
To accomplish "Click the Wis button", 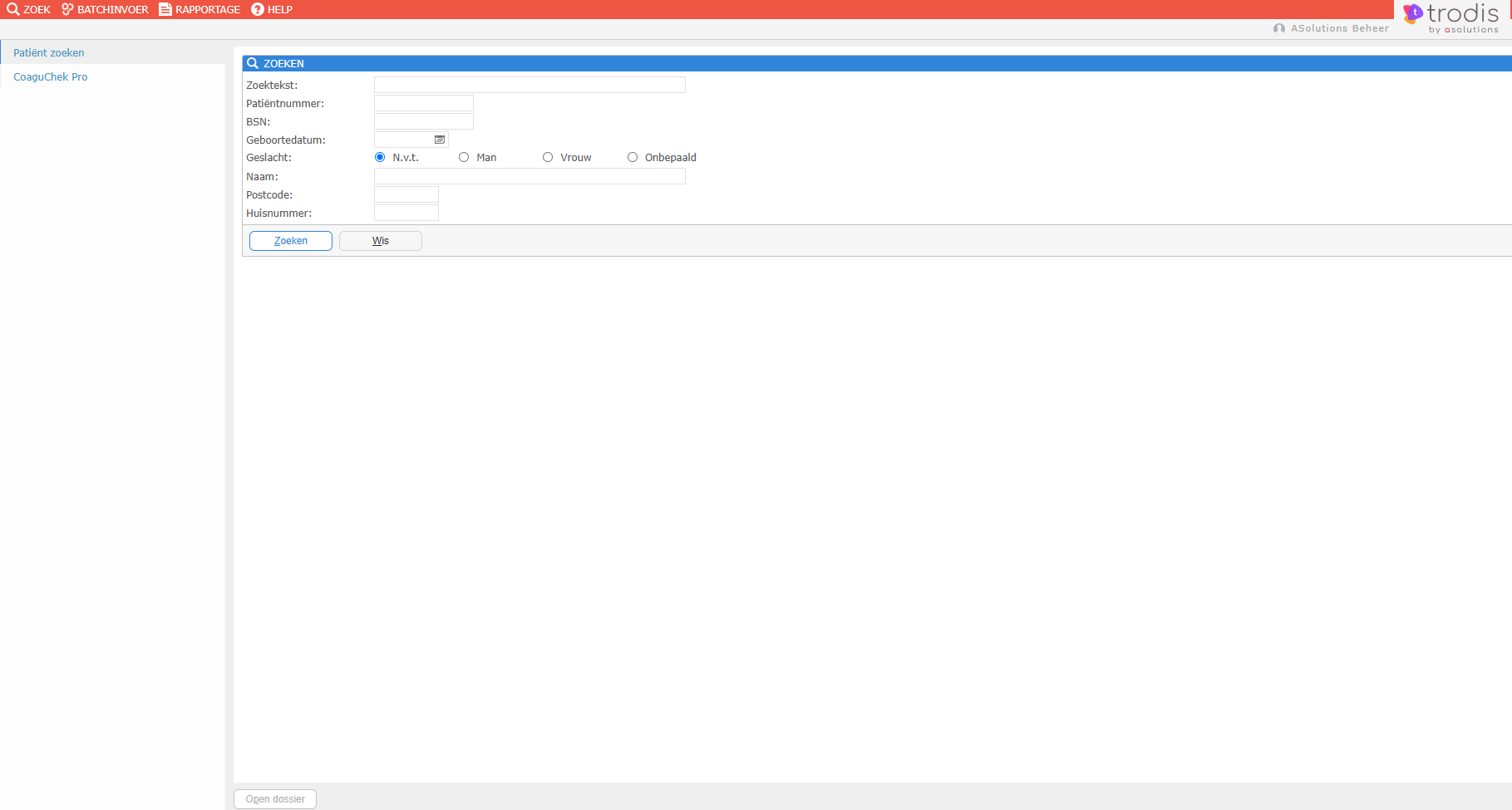I will 381,241.
